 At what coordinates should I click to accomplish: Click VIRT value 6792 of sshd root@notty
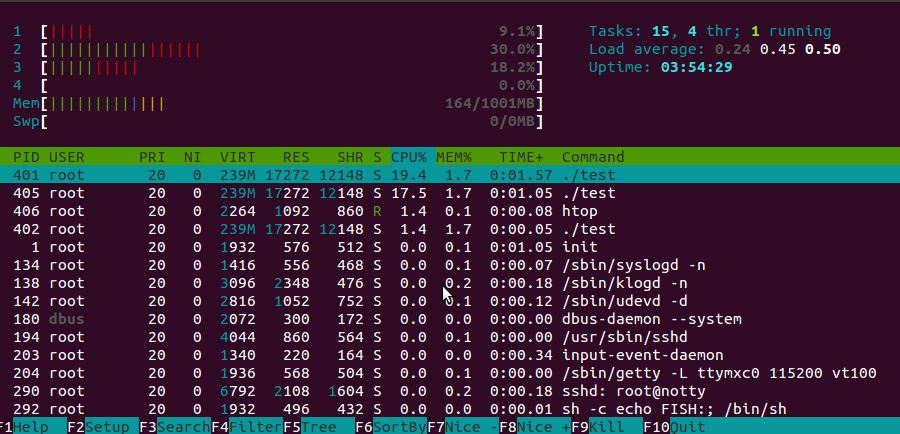[238, 392]
